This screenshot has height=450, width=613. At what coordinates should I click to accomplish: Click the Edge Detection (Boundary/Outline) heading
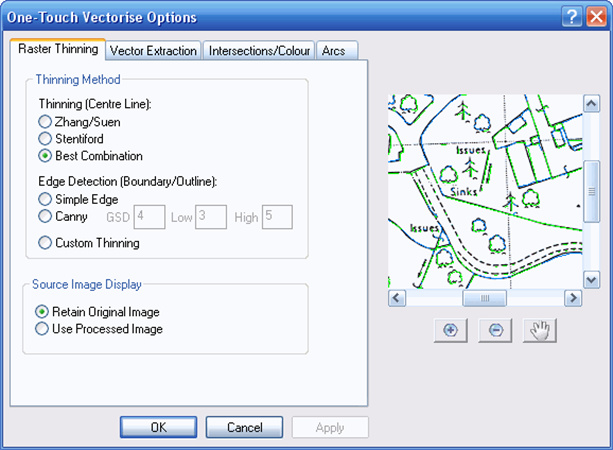[x=127, y=181]
